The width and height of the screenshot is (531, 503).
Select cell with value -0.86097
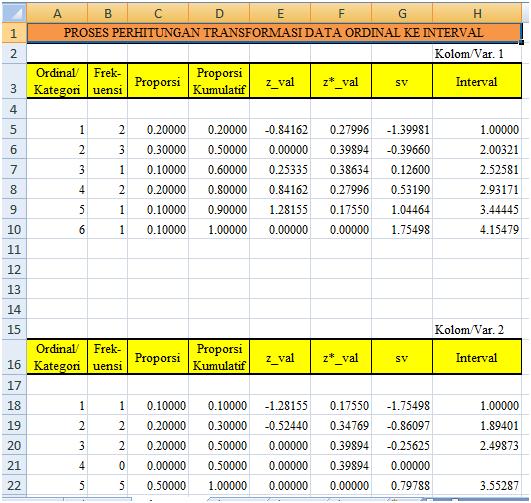402,425
